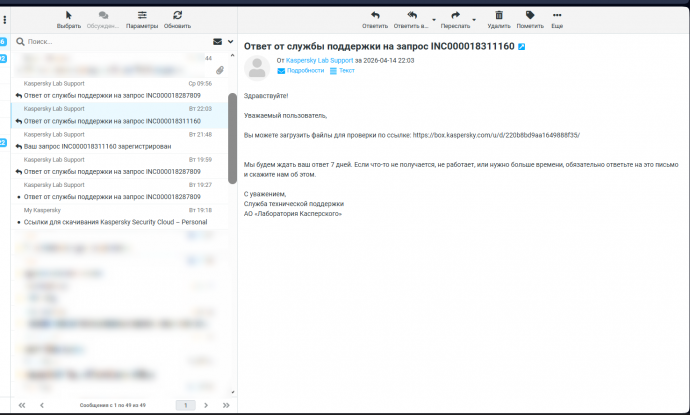Open Forward options dropdown arrow
The width and height of the screenshot is (690, 415).
click(x=473, y=20)
